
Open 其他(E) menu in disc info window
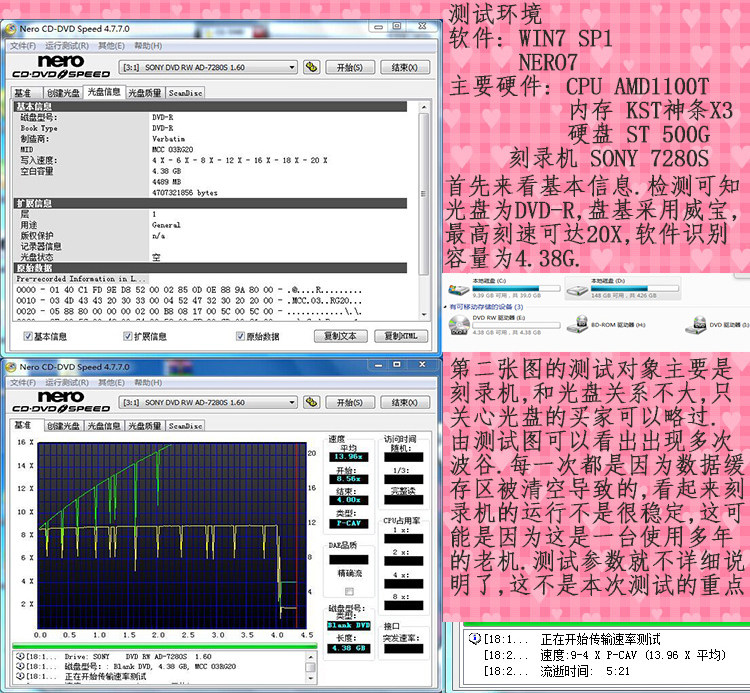[x=111, y=46]
